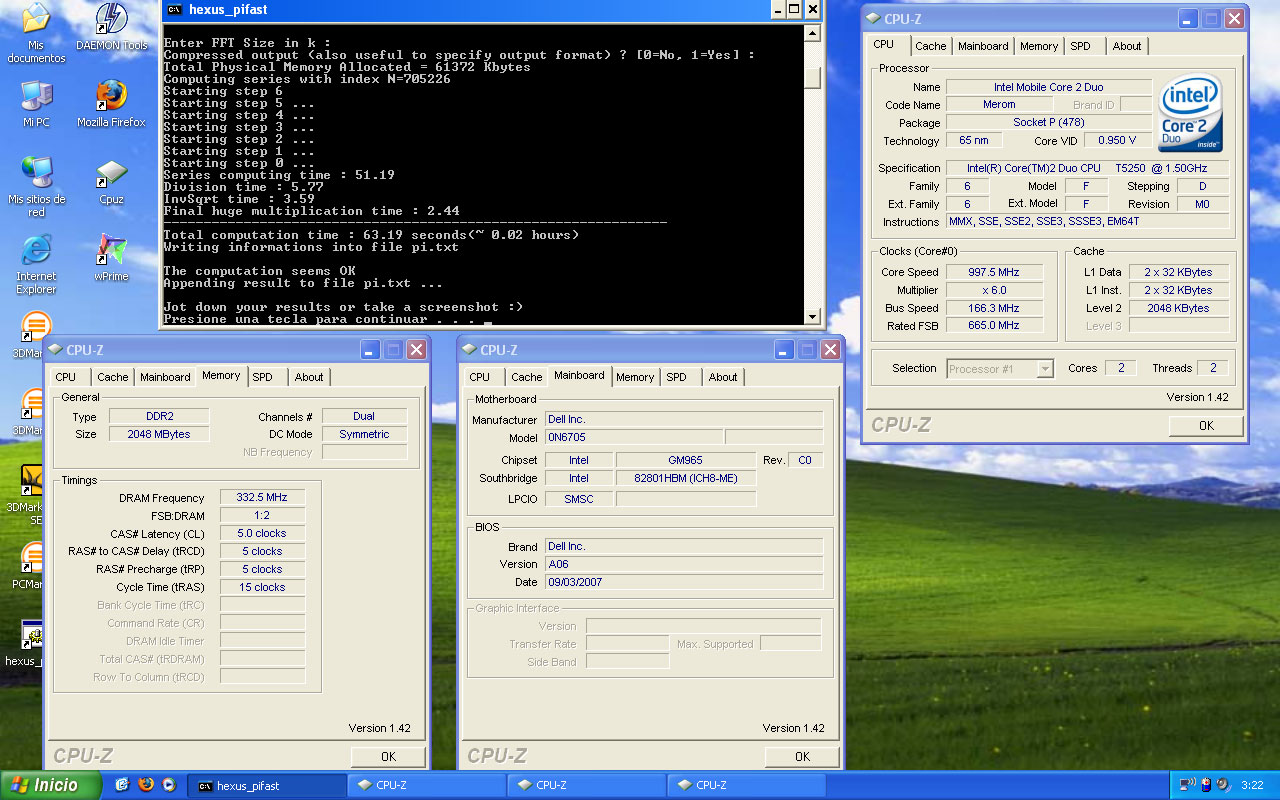Click media player quick launch icon
The height and width of the screenshot is (800, 1280).
[x=168, y=785]
